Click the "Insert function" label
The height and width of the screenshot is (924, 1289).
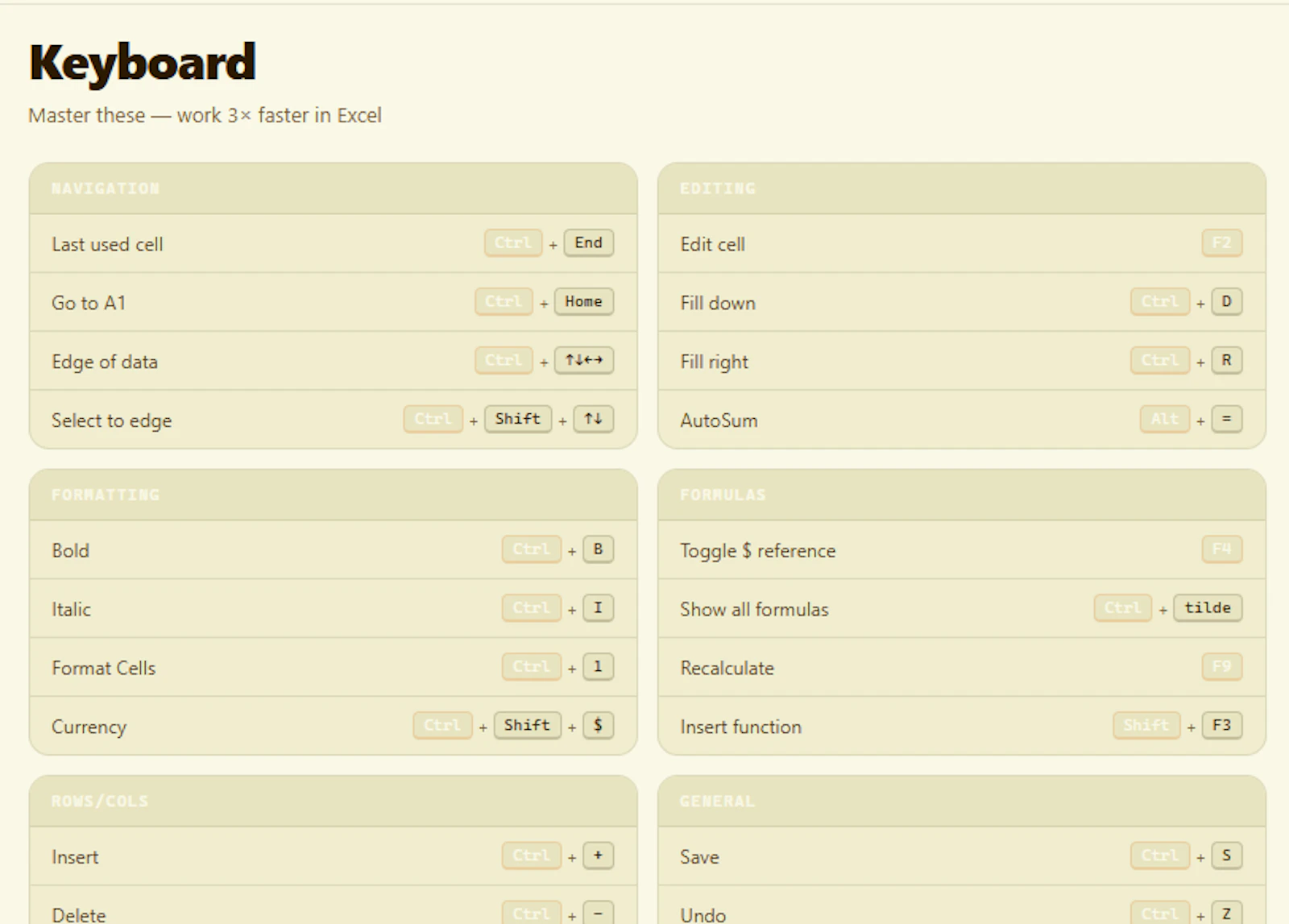740,727
